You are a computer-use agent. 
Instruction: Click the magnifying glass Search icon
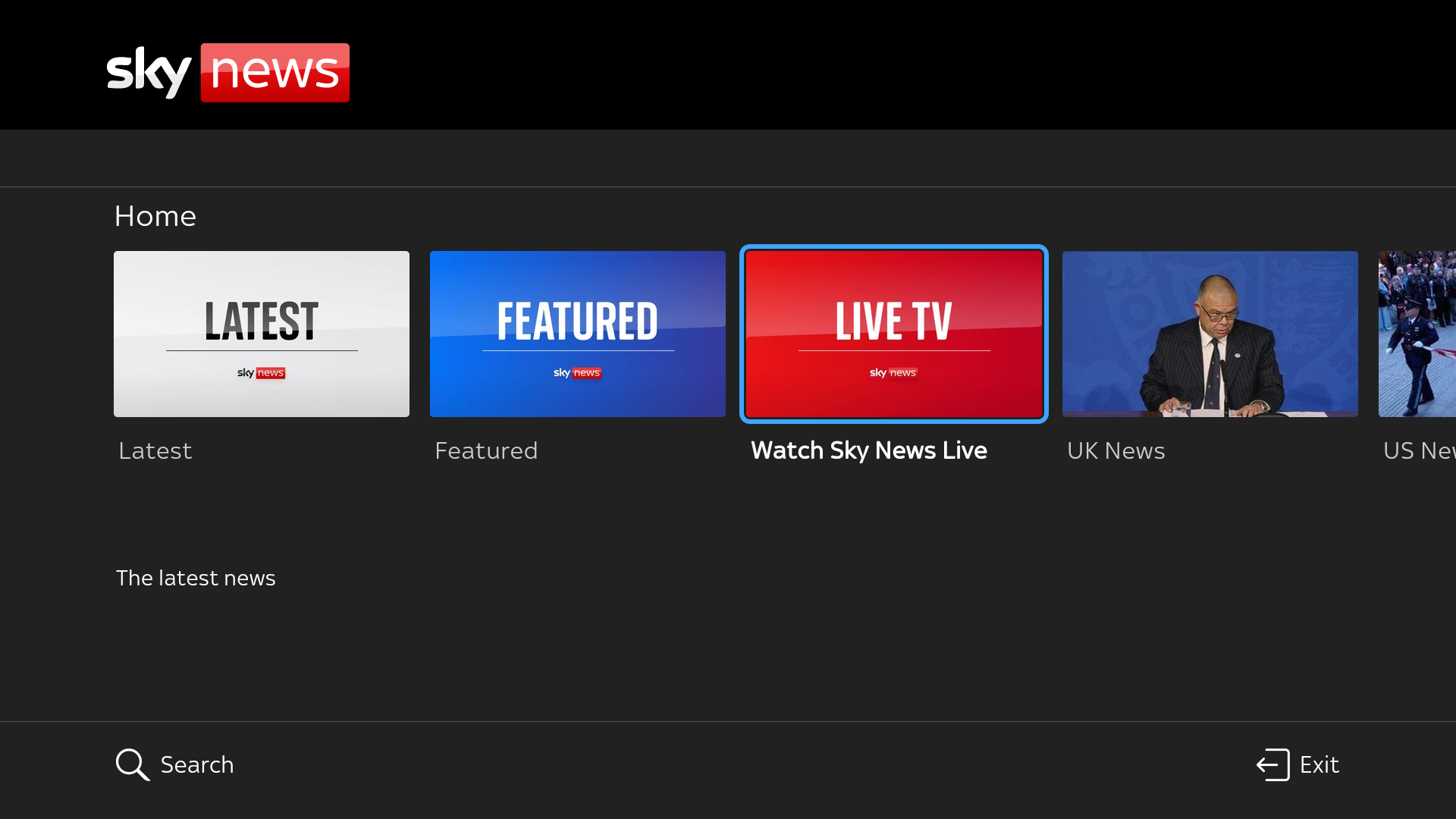pyautogui.click(x=132, y=764)
